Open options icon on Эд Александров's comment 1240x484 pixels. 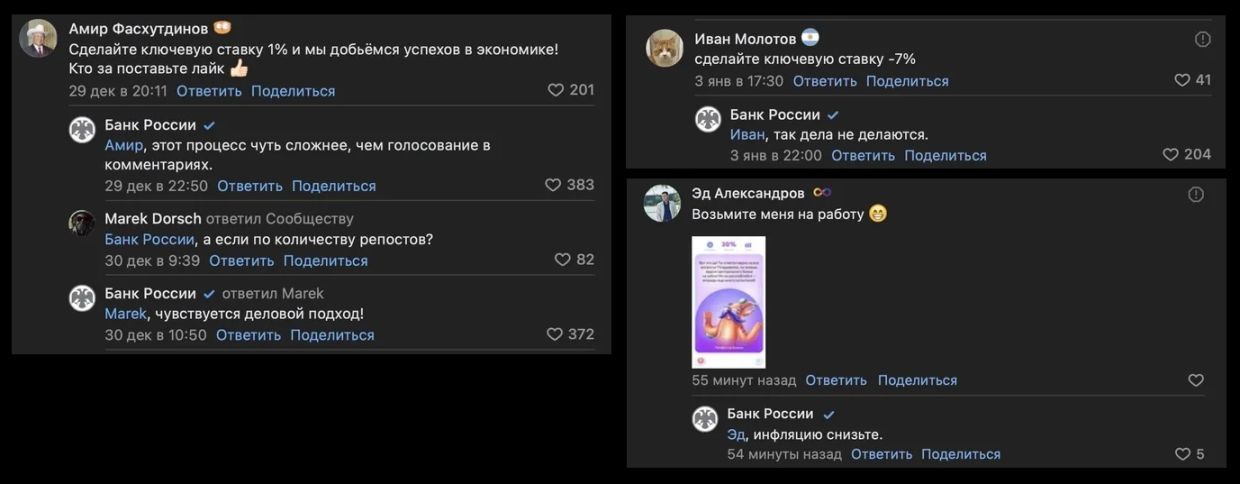click(x=1195, y=194)
